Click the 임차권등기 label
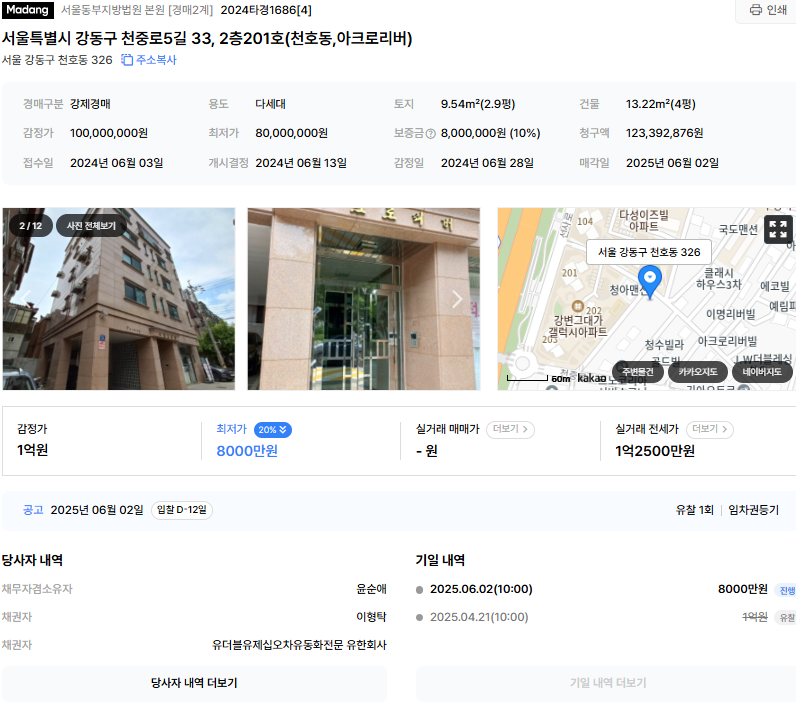Viewport: 796px width, 706px height. (753, 510)
